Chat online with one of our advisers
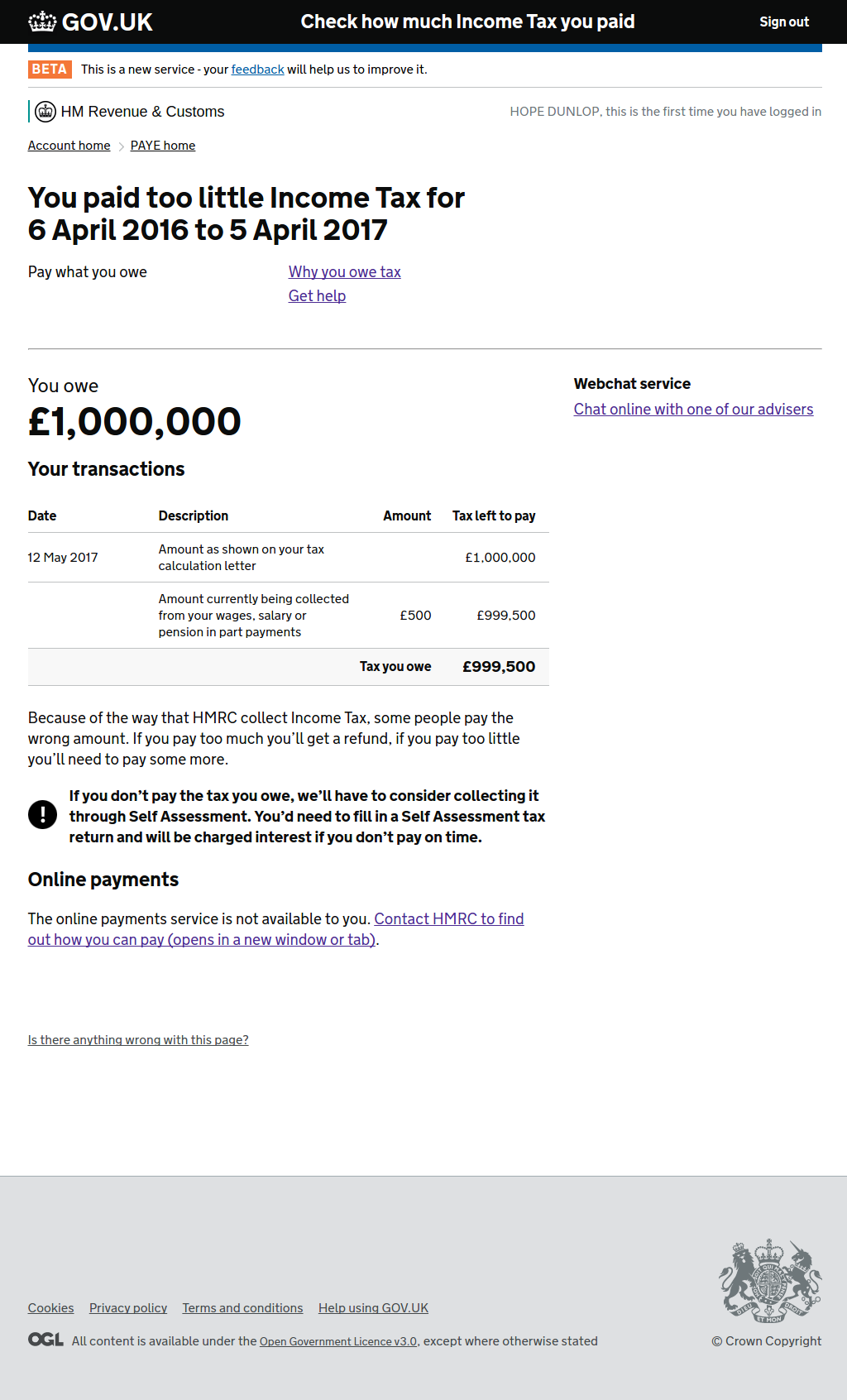Image resolution: width=847 pixels, height=1400 pixels. point(693,410)
